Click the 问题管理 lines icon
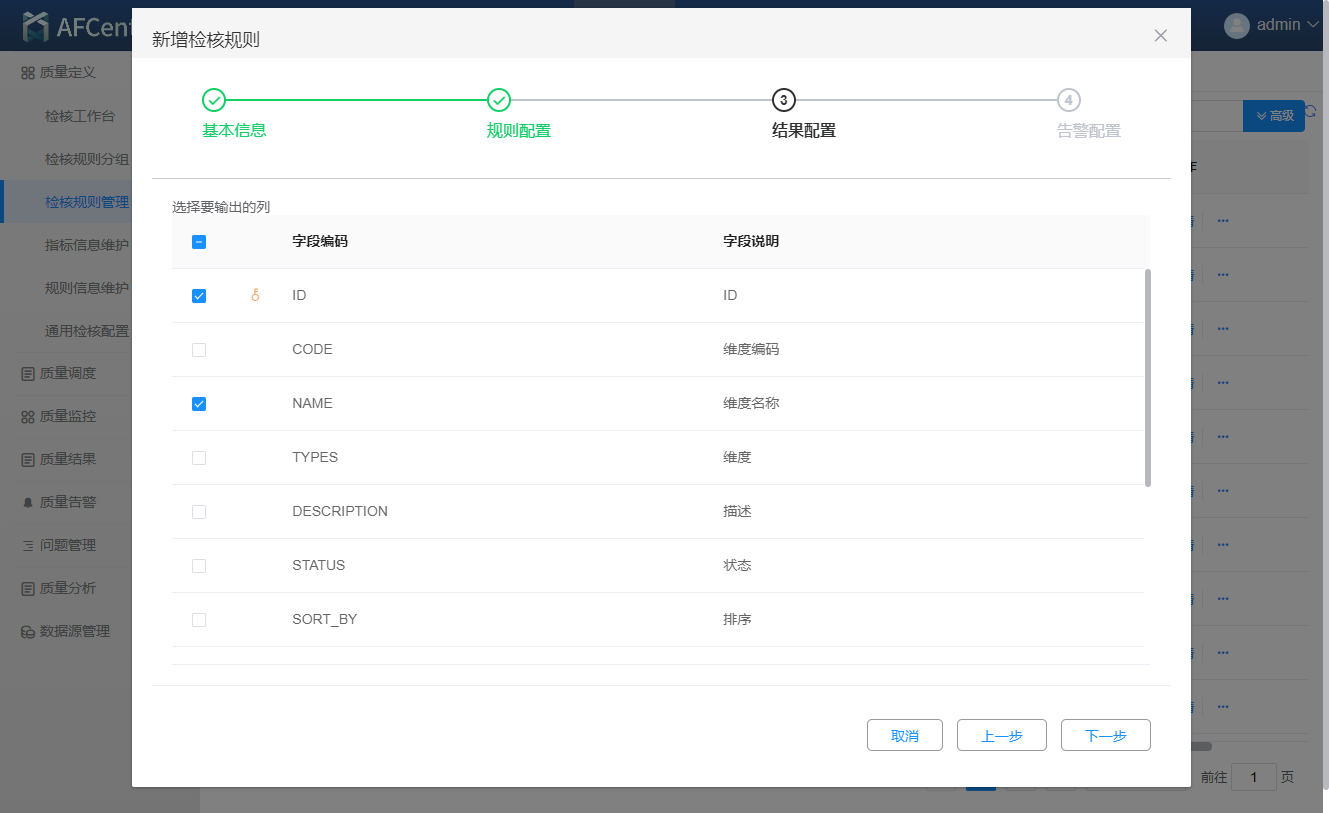The width and height of the screenshot is (1329, 813). [x=28, y=546]
